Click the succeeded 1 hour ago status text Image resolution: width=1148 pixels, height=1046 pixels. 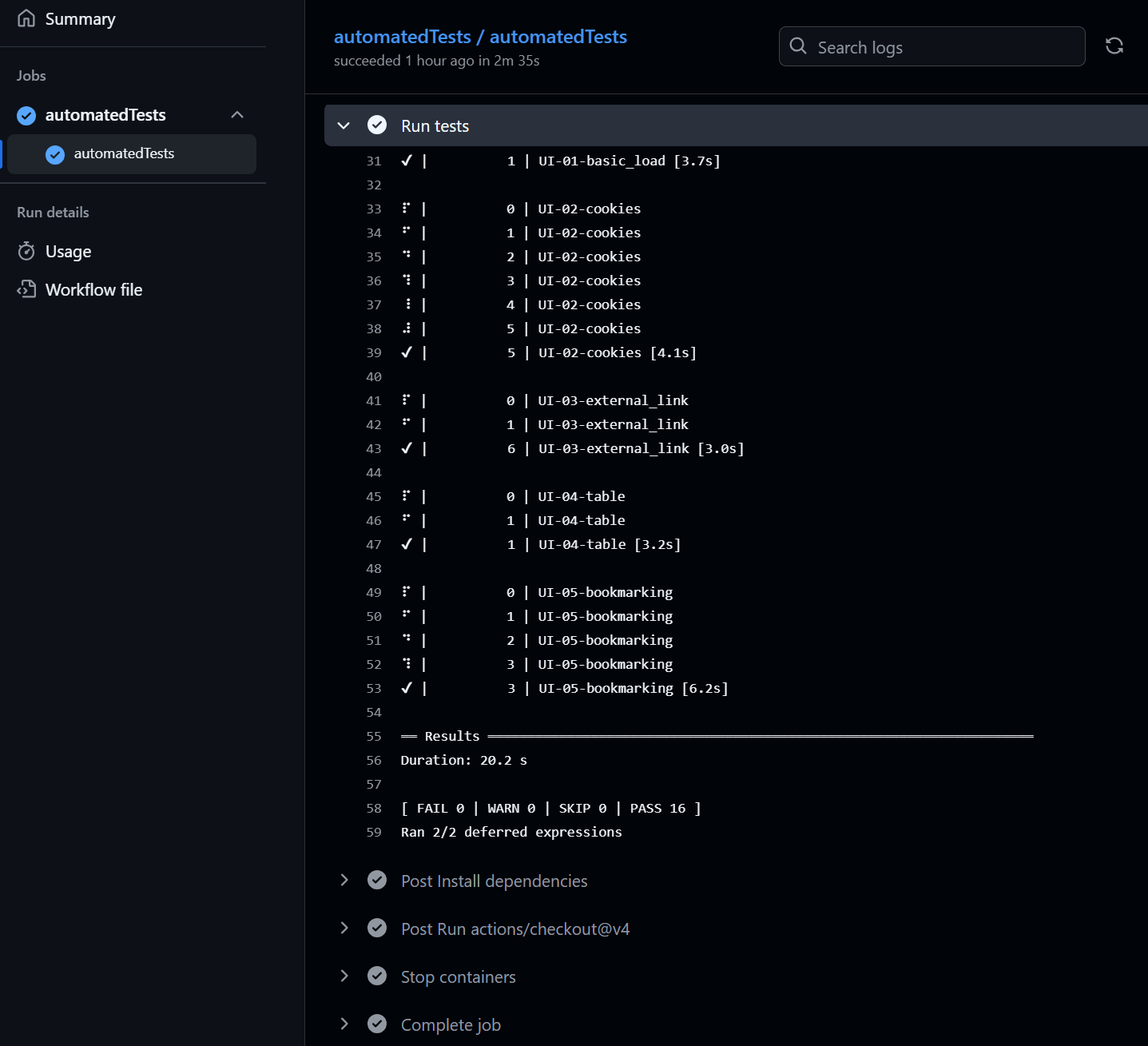[x=436, y=61]
